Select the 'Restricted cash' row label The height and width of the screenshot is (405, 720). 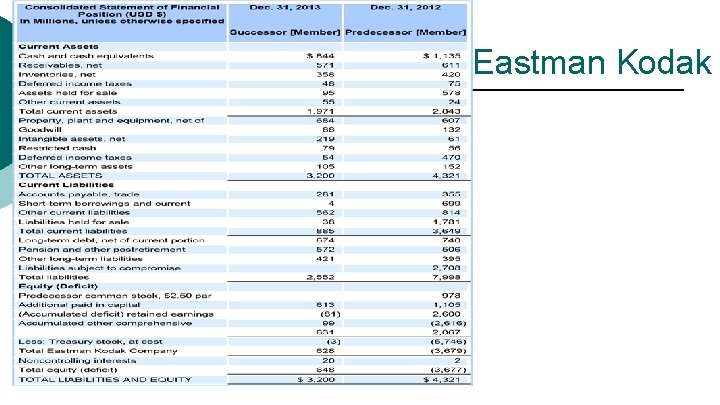click(x=57, y=148)
